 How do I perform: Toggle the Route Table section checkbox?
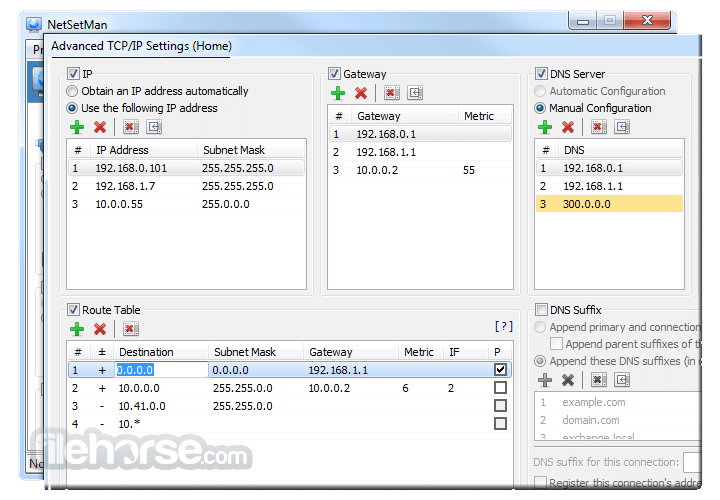[73, 309]
